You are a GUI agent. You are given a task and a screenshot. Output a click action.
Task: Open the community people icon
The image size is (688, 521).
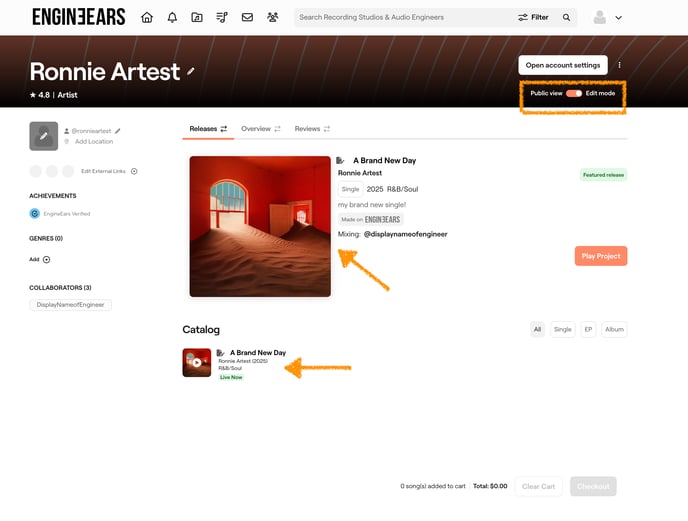tap(272, 17)
